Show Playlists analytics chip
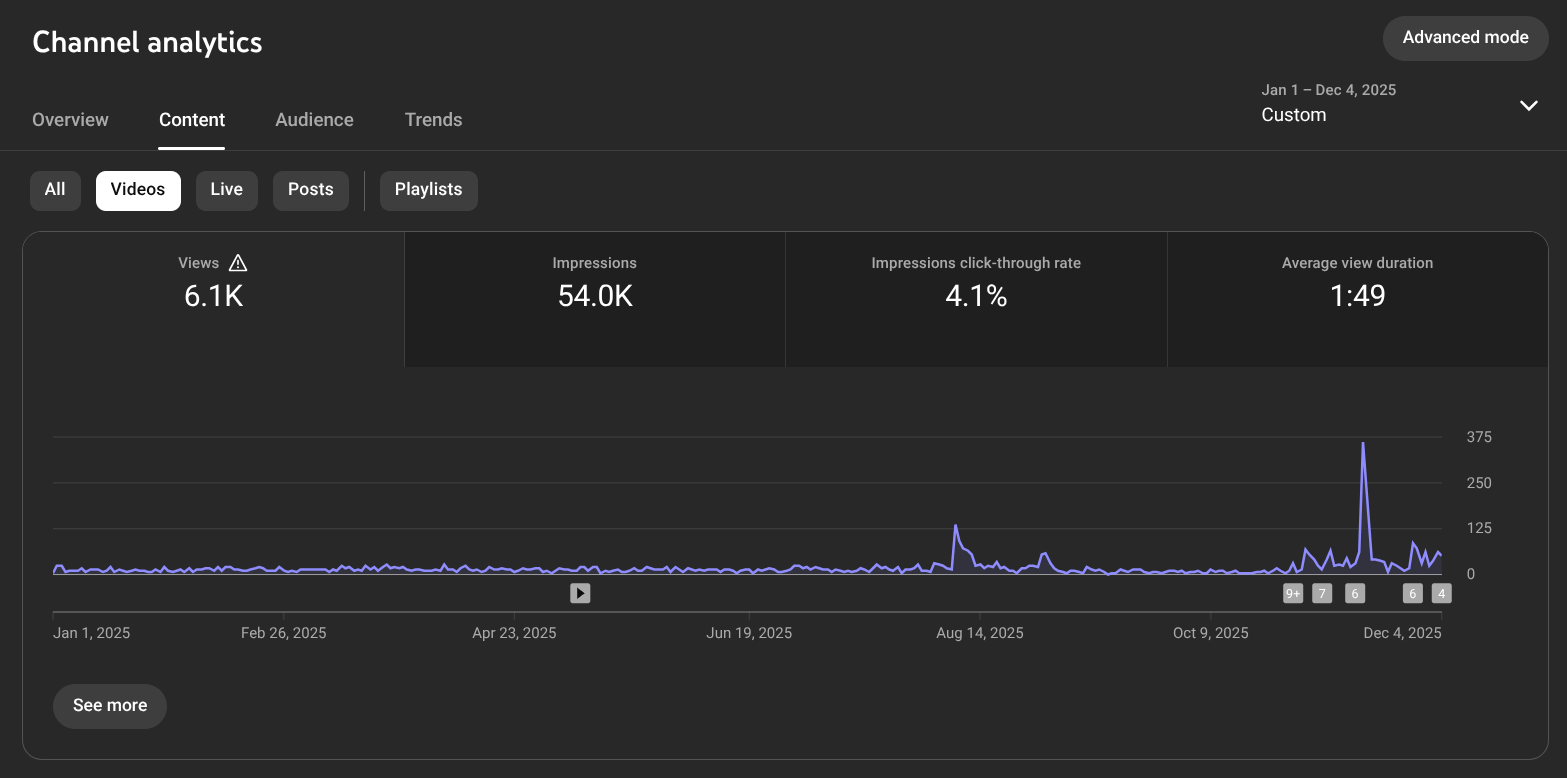Screen dimensions: 1567x778 coord(428,190)
